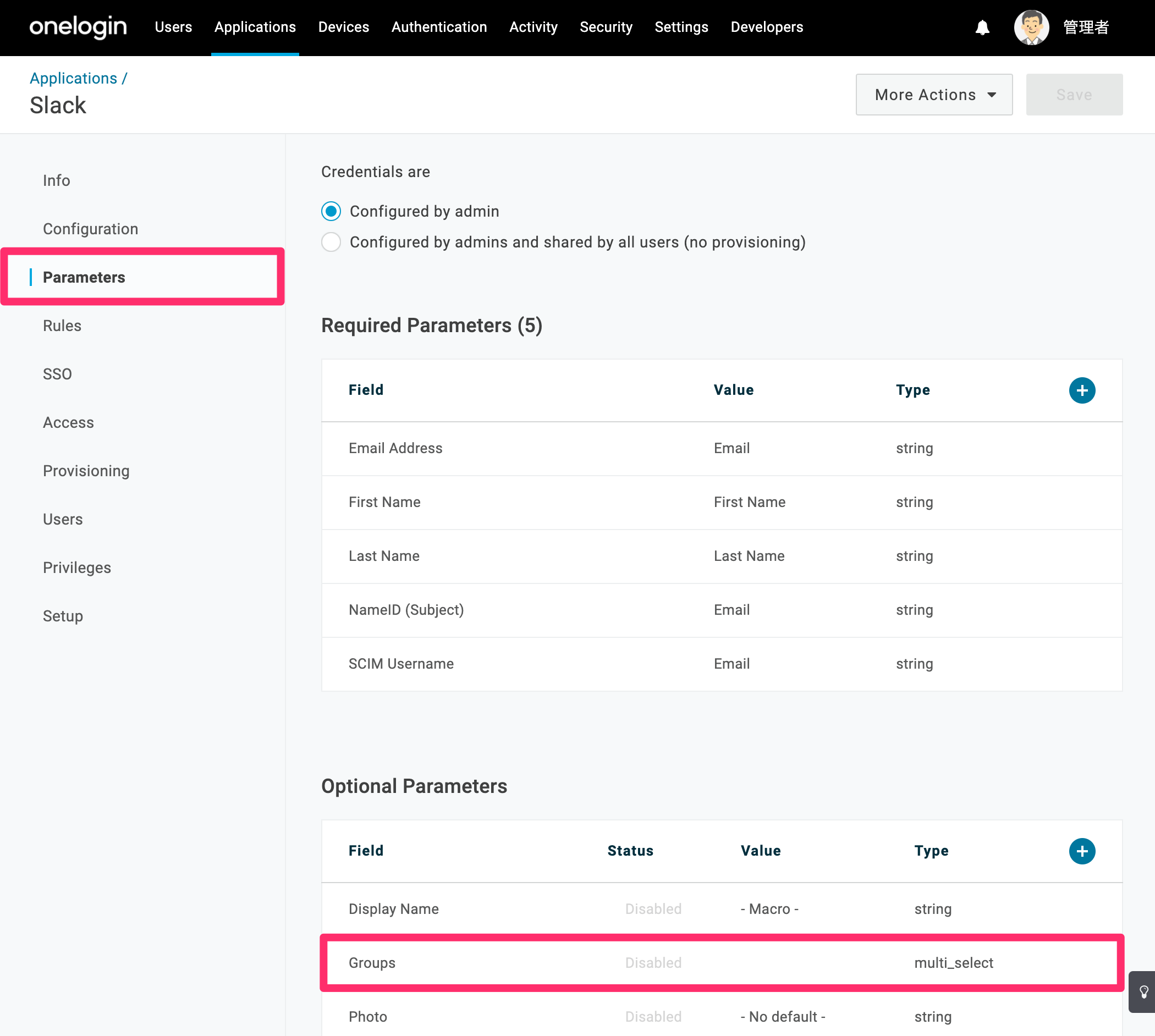The width and height of the screenshot is (1155, 1036).
Task: Switch to the Provisioning sidebar tab
Action: pyautogui.click(x=86, y=471)
